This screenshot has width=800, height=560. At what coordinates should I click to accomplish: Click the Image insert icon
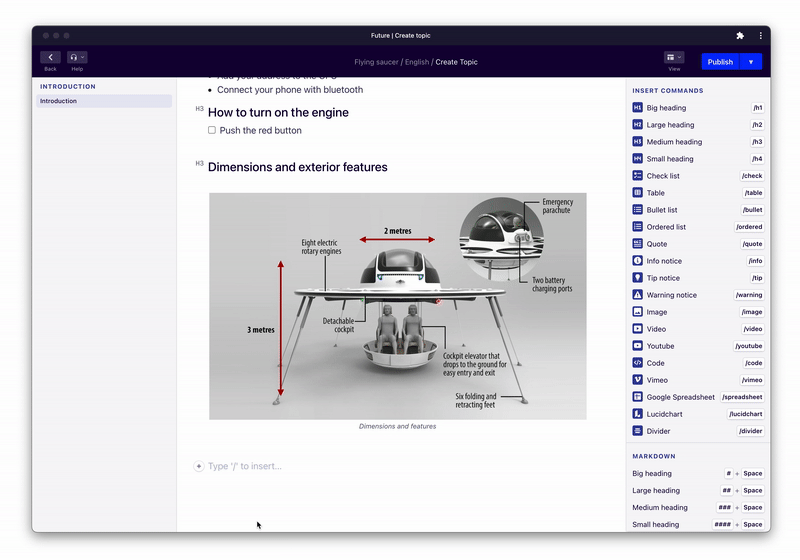click(637, 312)
